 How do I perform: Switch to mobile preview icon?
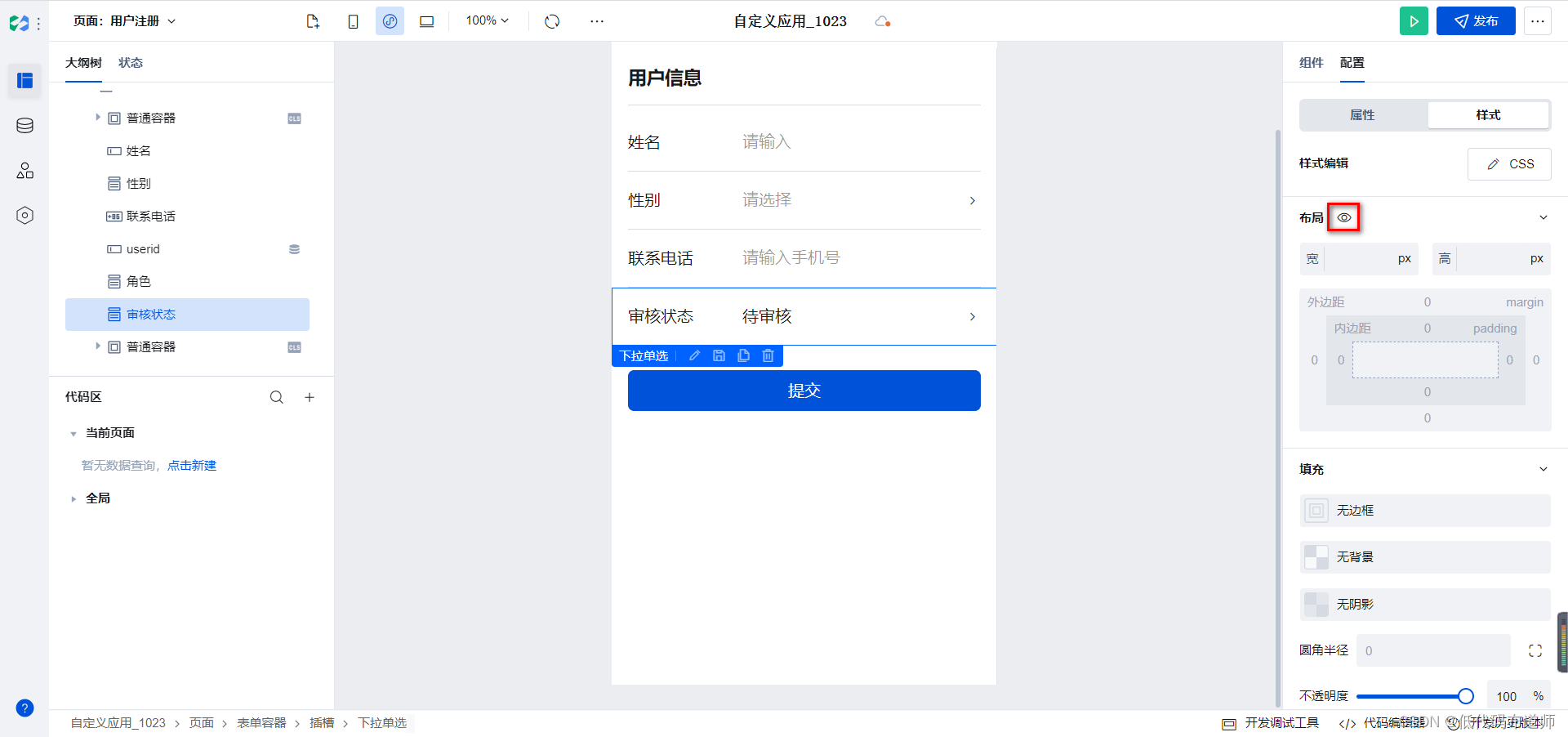pyautogui.click(x=353, y=21)
